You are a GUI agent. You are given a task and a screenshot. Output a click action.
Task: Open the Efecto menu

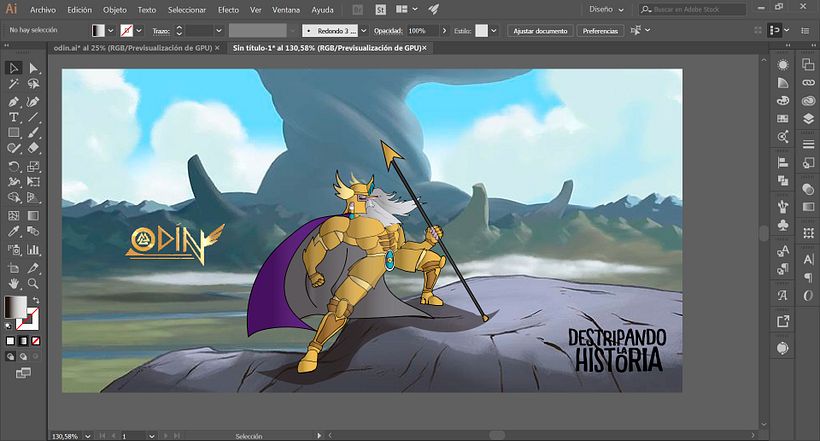coord(228,9)
